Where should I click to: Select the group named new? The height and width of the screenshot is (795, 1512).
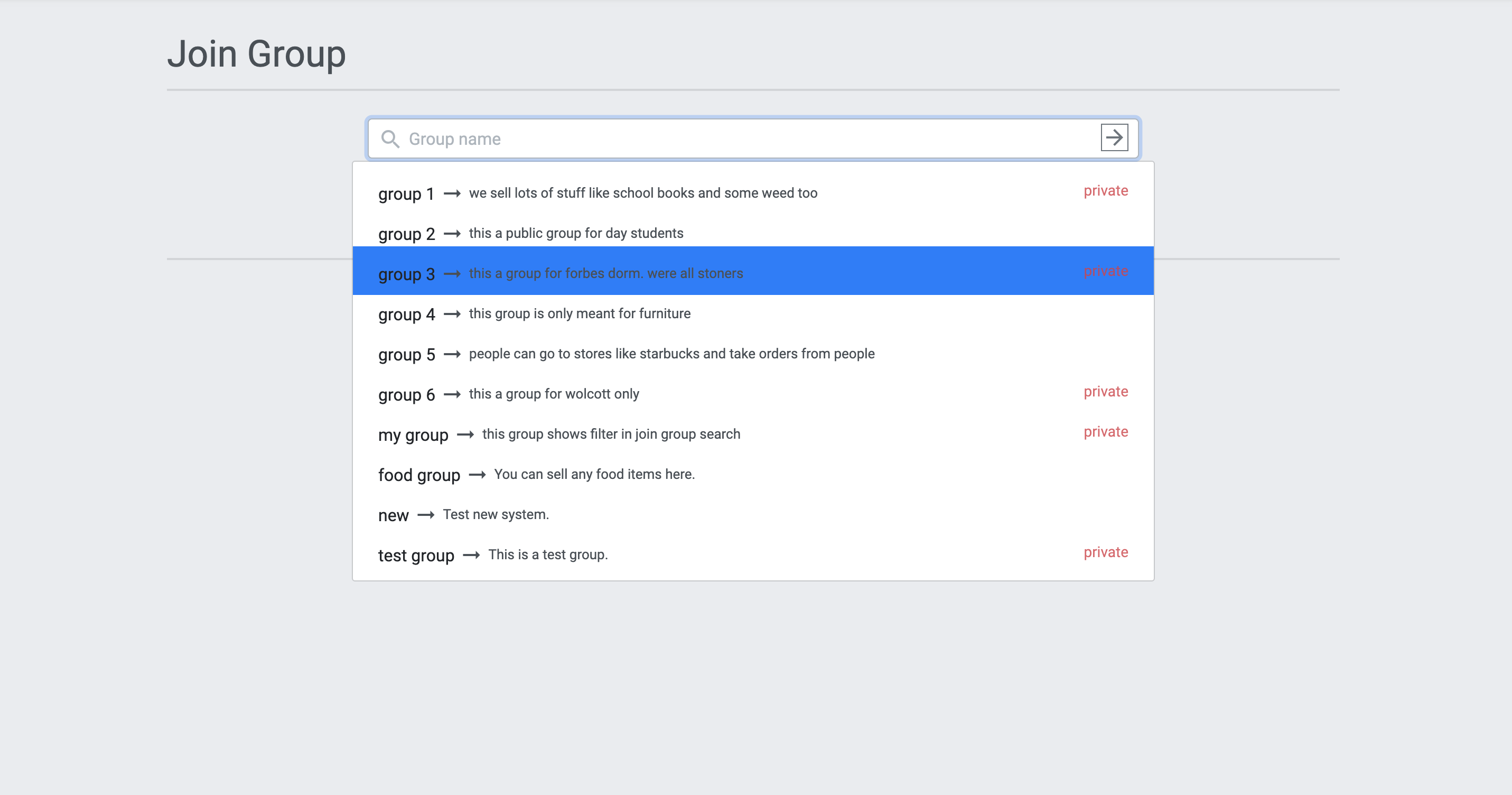click(x=753, y=515)
